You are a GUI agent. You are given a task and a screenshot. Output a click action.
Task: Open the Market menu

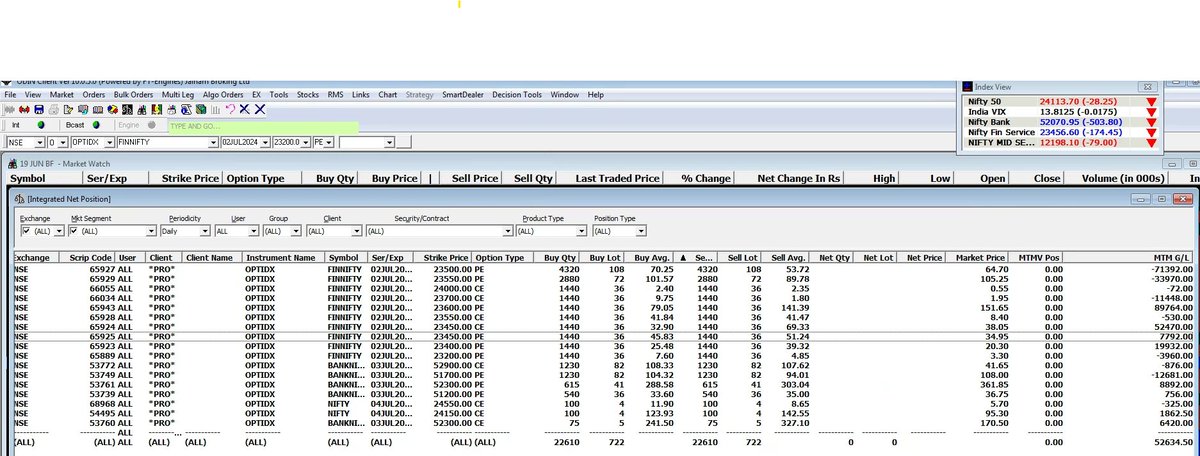tap(62, 94)
